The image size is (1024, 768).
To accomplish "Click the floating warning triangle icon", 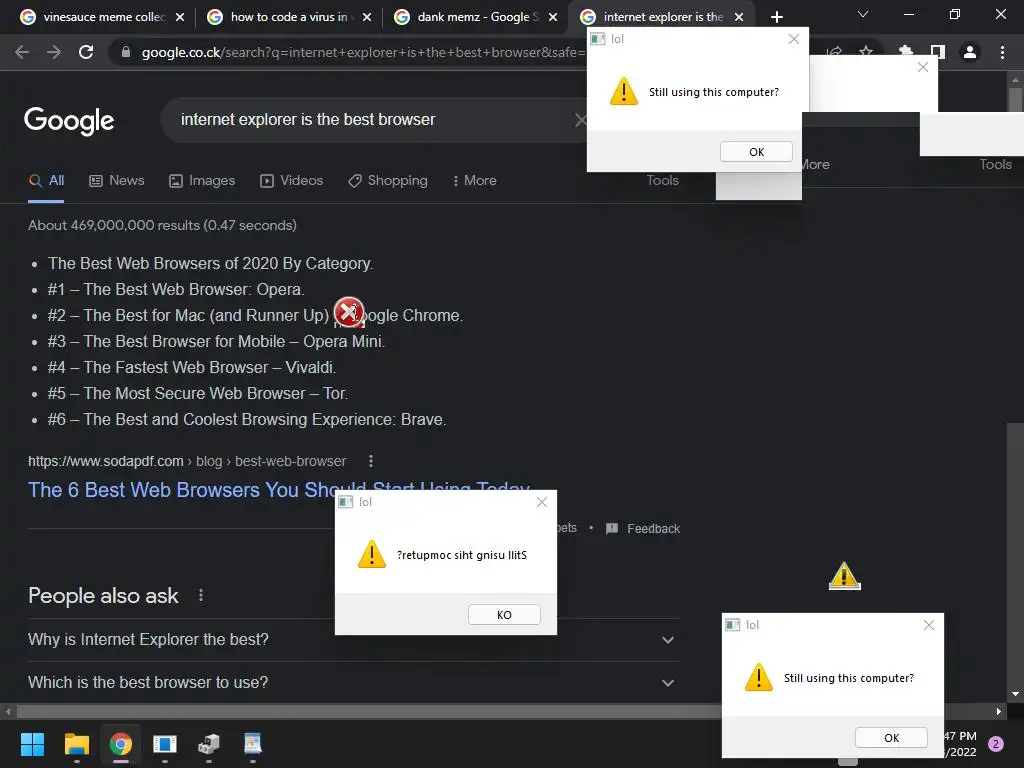I will pyautogui.click(x=844, y=576).
